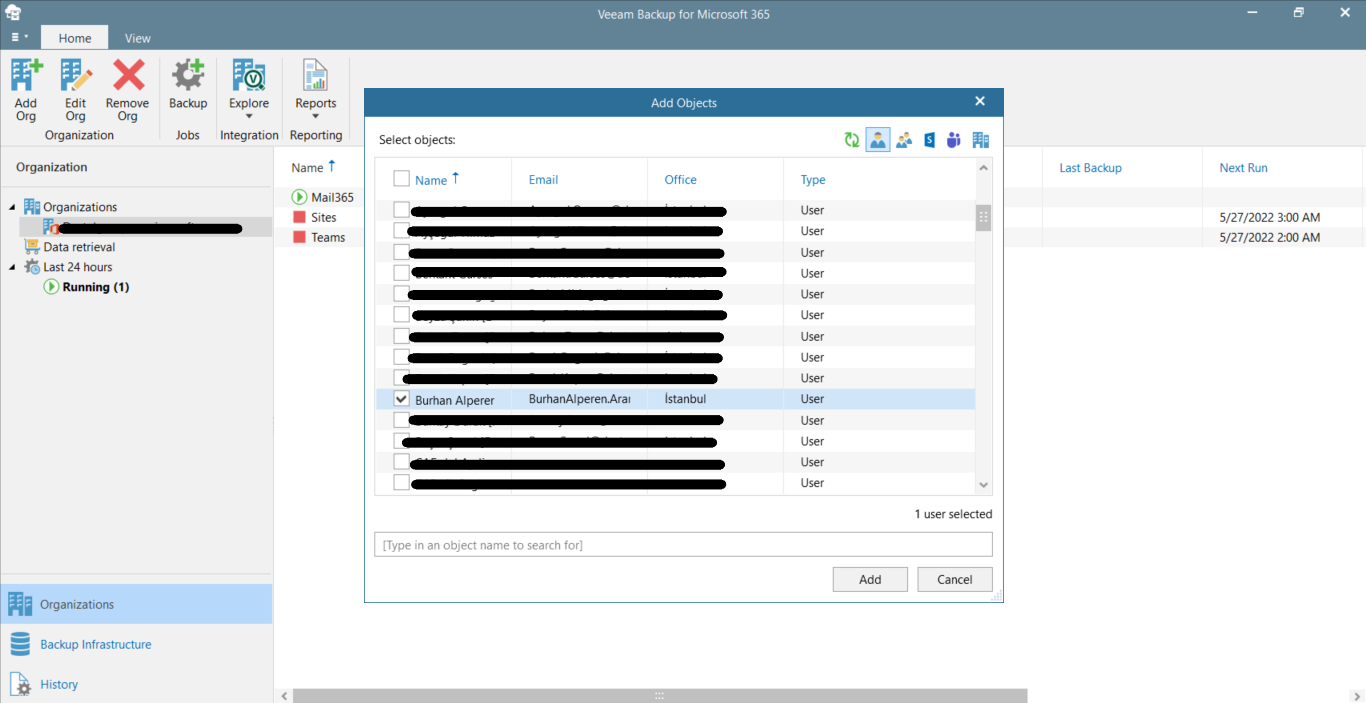The width and height of the screenshot is (1366, 703).
Task: Open the Backup Infrastructure navigation pane
Action: pyautogui.click(x=136, y=644)
